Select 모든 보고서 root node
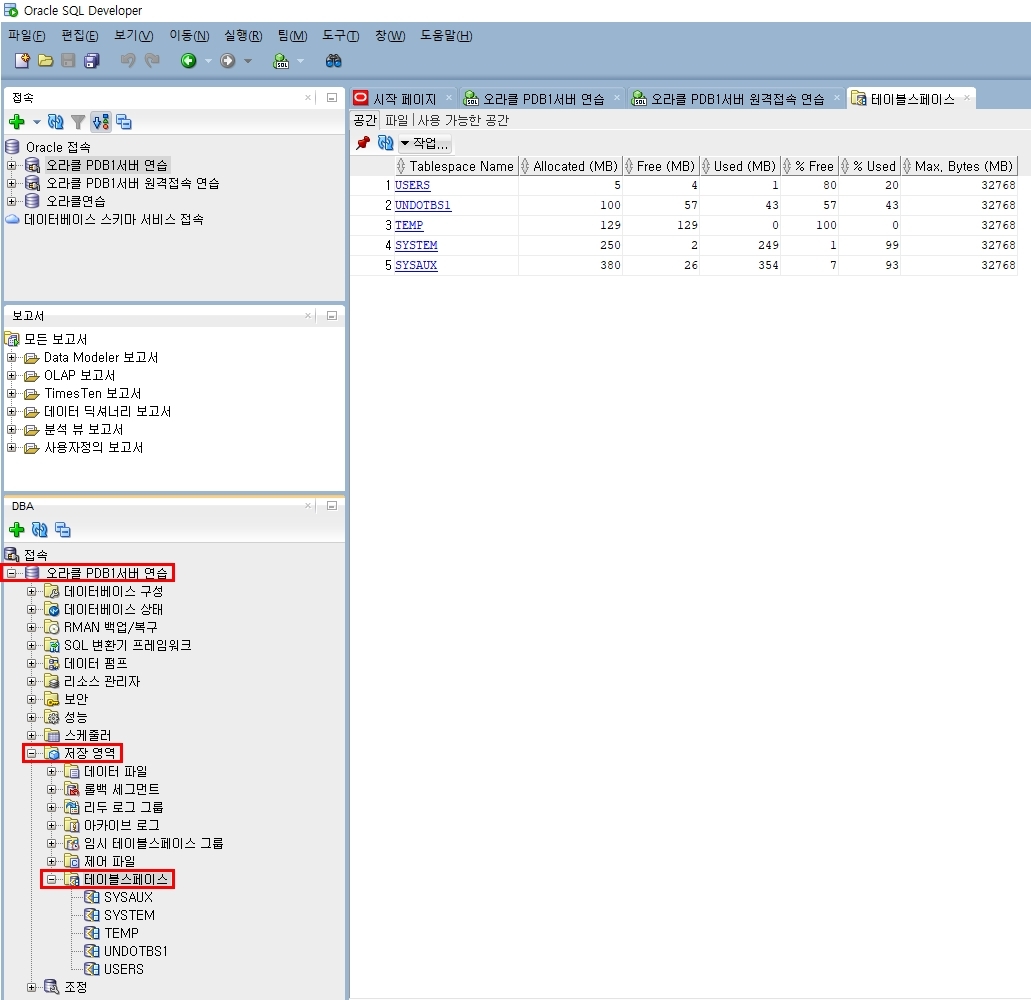 [x=55, y=339]
